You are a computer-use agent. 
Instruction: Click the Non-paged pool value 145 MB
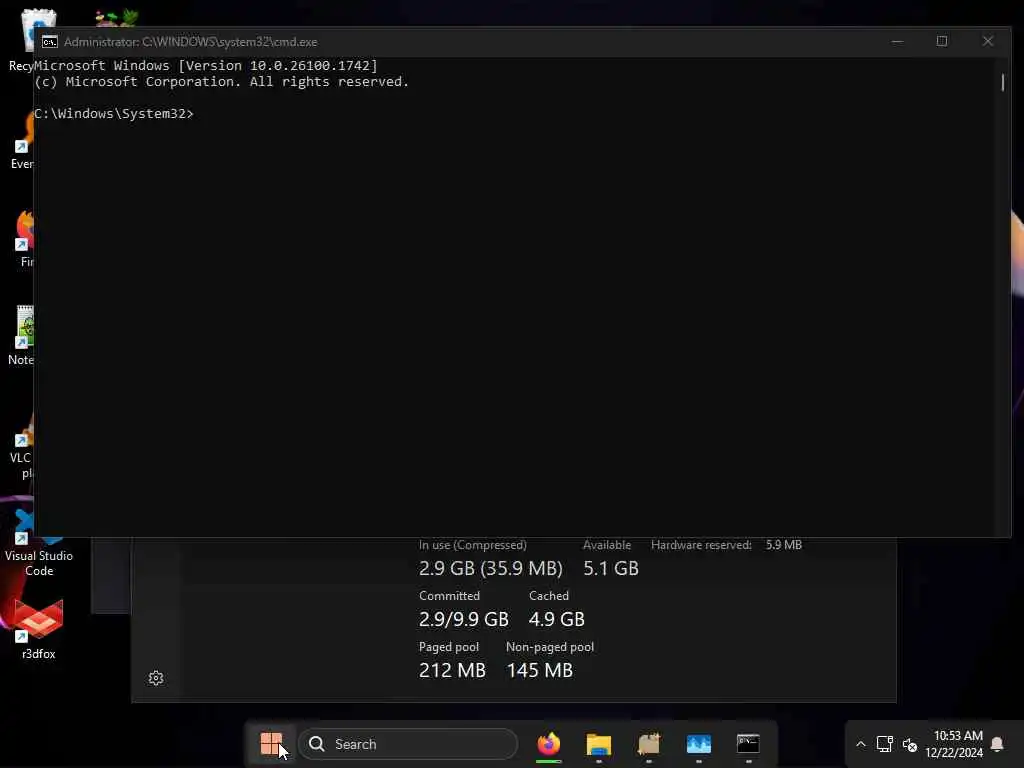pyautogui.click(x=539, y=670)
